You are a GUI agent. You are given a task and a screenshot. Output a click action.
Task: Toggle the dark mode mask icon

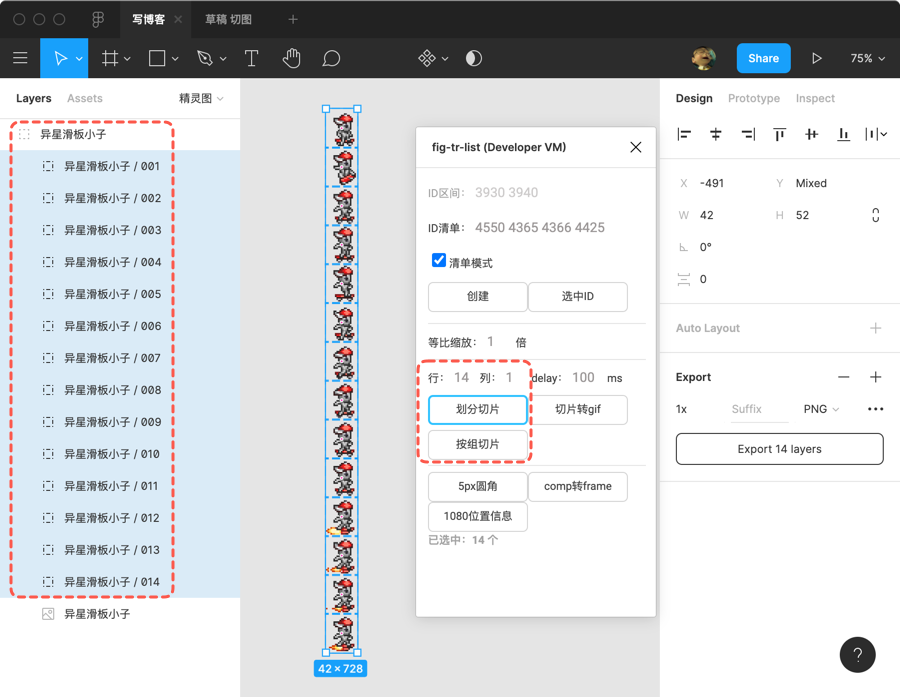coord(474,58)
